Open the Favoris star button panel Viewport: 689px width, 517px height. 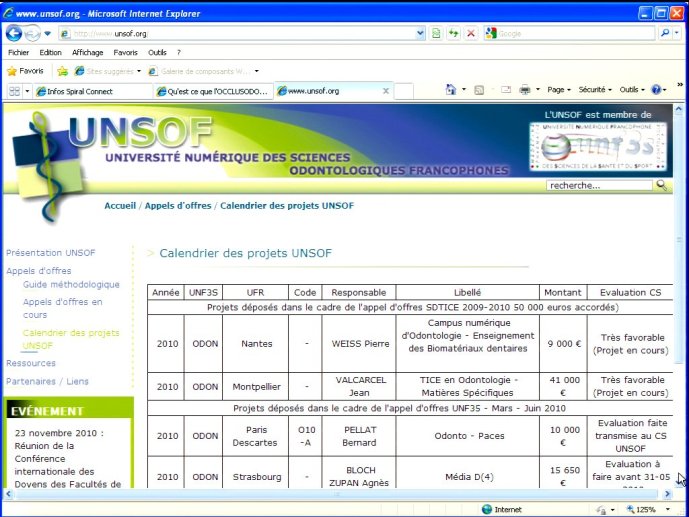point(25,71)
